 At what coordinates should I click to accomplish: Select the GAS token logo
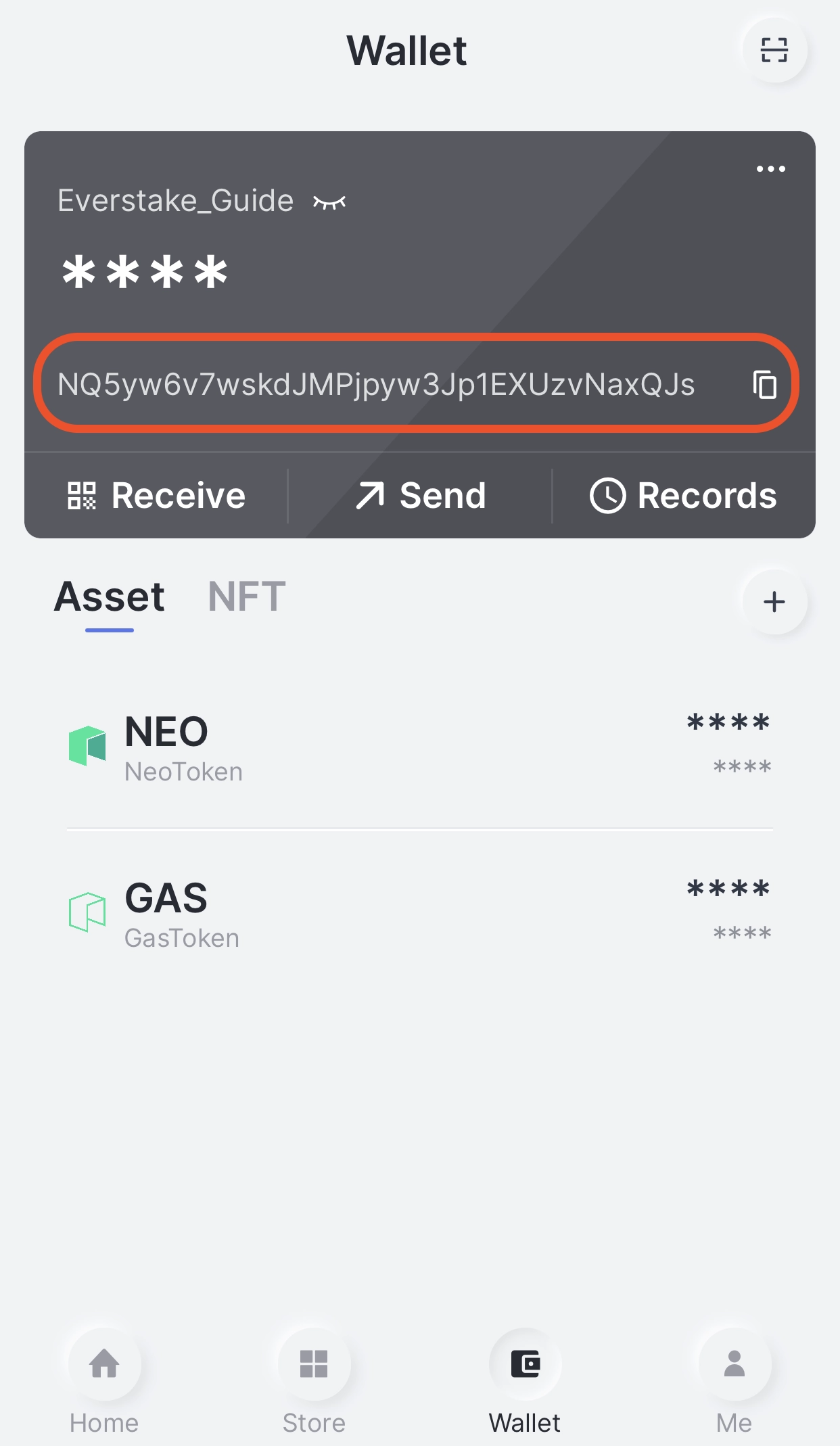point(87,912)
